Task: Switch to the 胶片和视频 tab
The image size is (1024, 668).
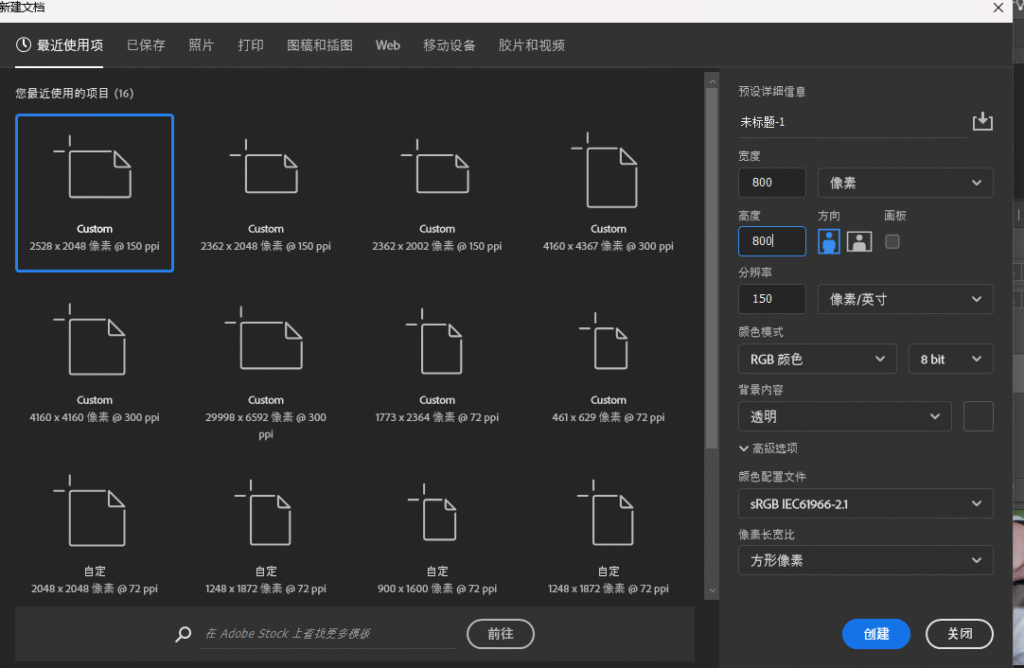Action: (x=532, y=45)
